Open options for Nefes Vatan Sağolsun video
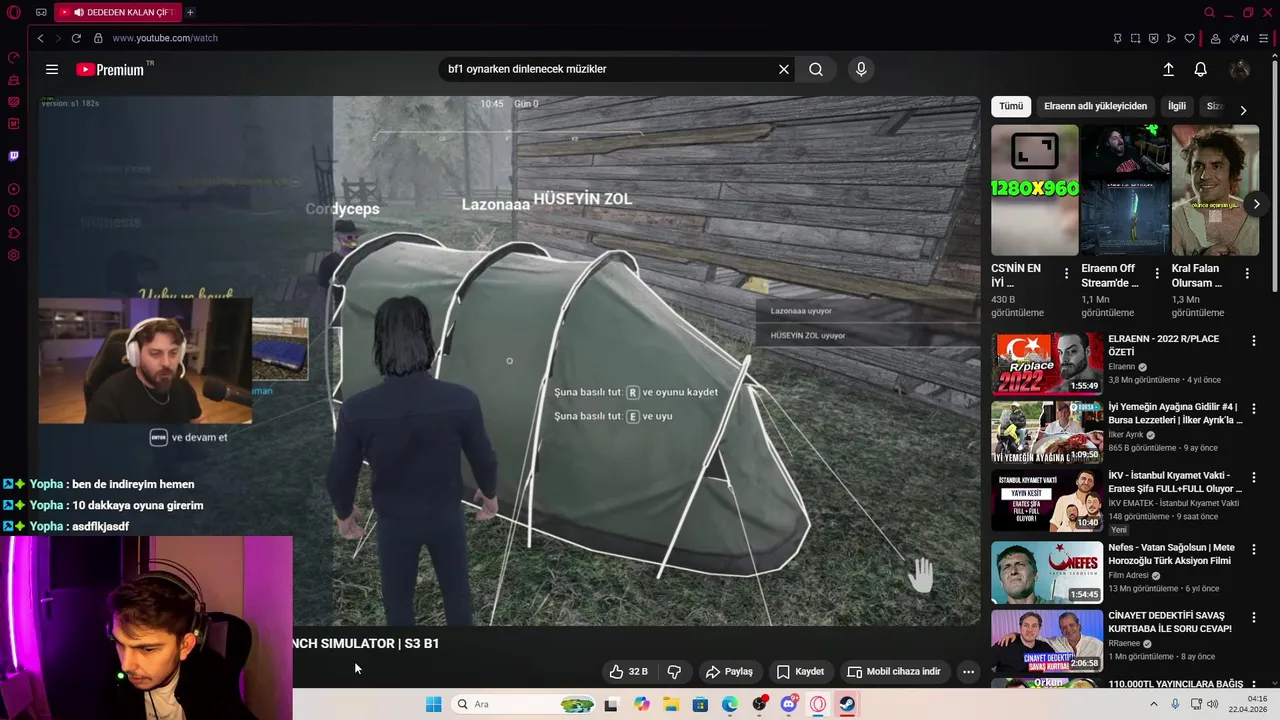 pos(1253,549)
